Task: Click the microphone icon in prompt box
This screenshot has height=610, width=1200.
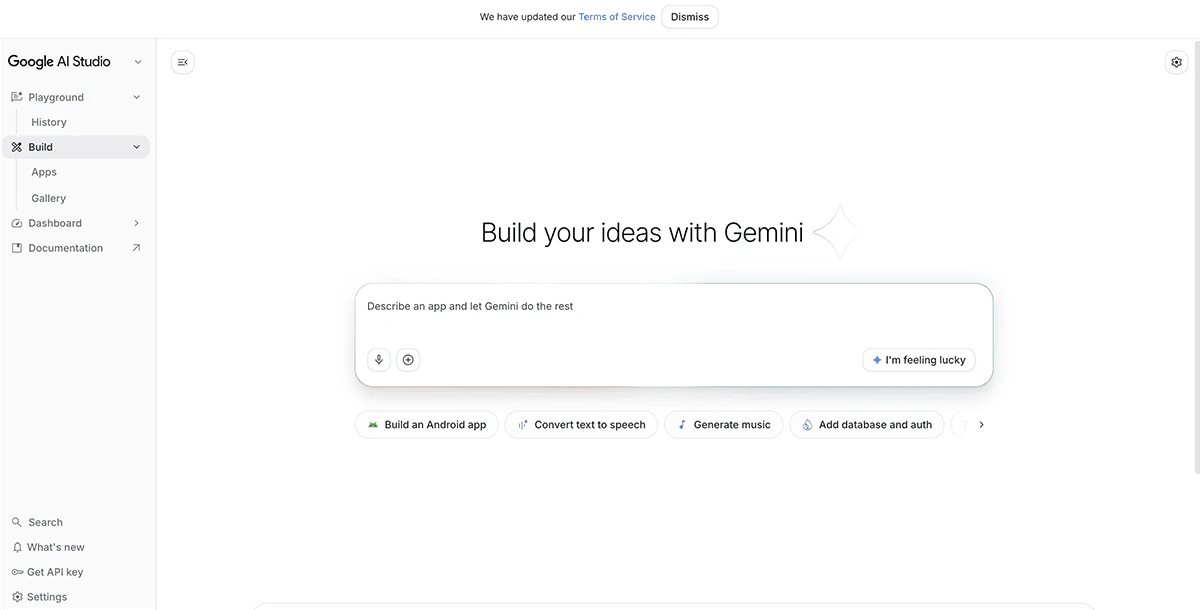Action: tap(379, 360)
